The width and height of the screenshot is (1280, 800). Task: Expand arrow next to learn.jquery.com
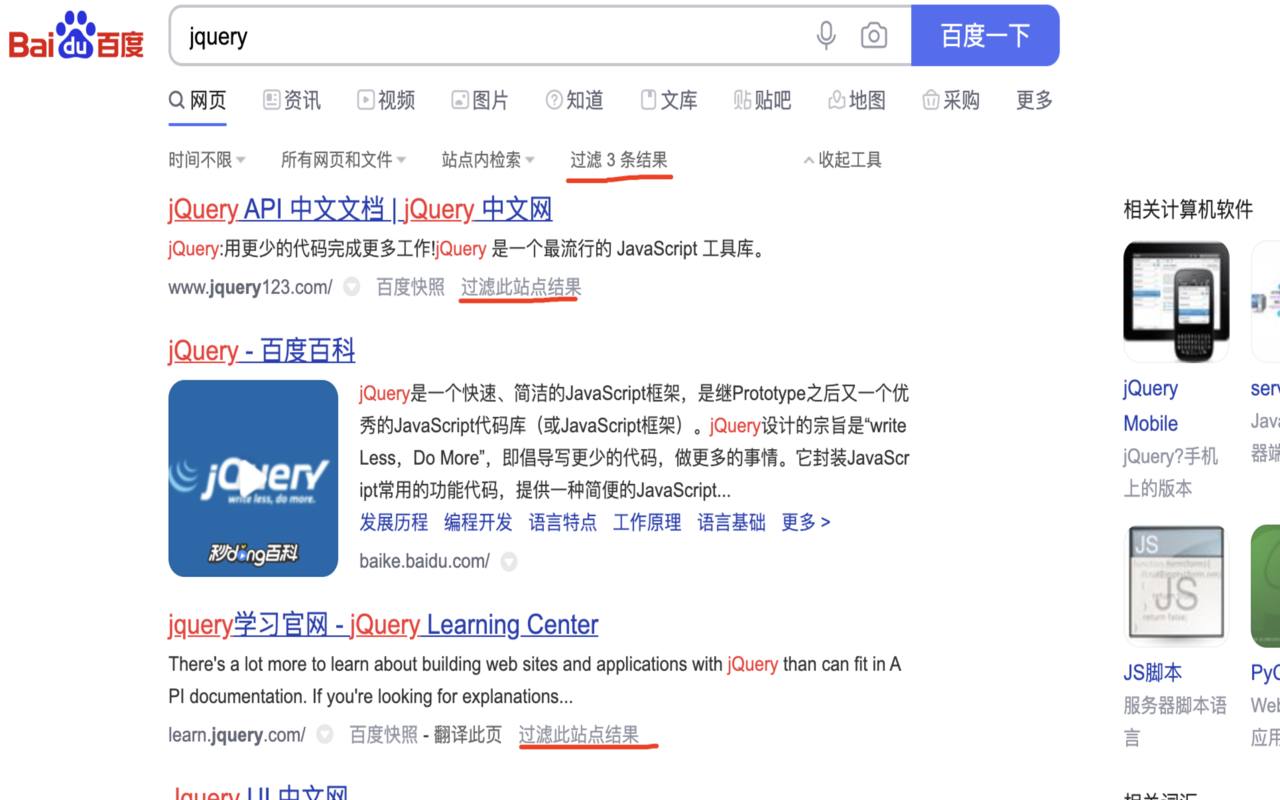(325, 735)
